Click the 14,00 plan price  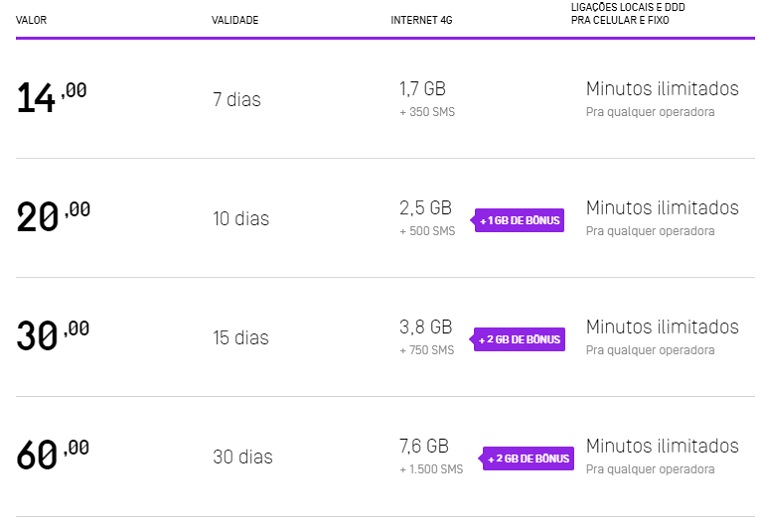click(x=52, y=98)
